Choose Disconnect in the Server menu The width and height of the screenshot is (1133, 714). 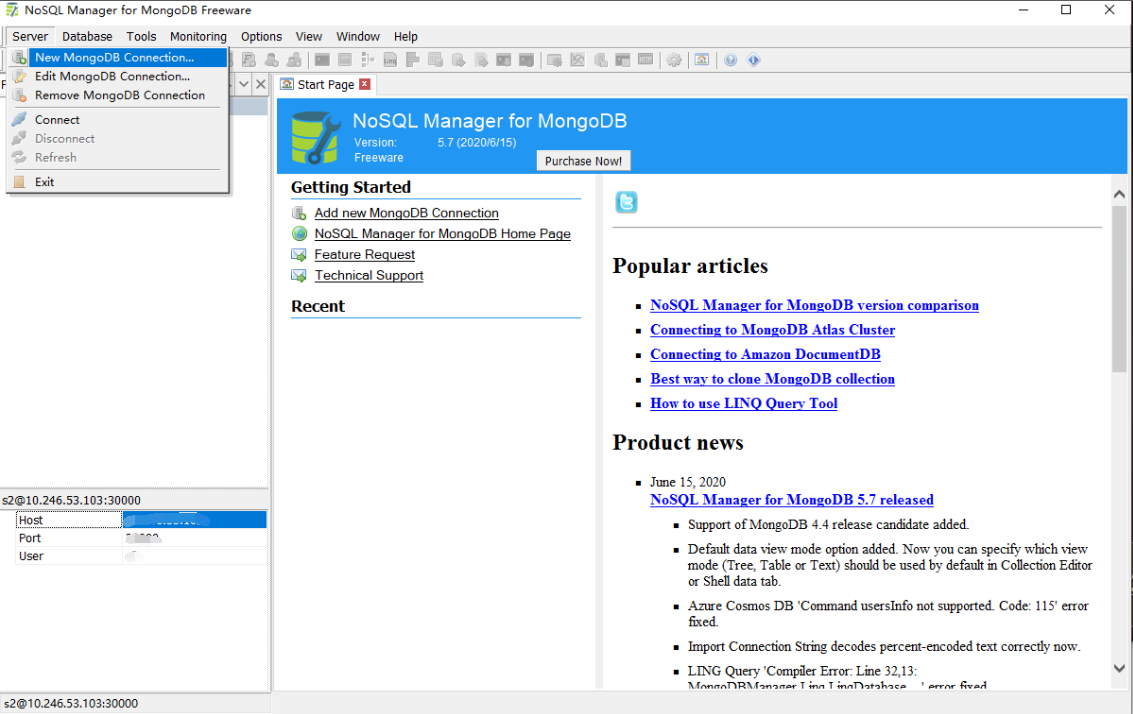(x=119, y=138)
